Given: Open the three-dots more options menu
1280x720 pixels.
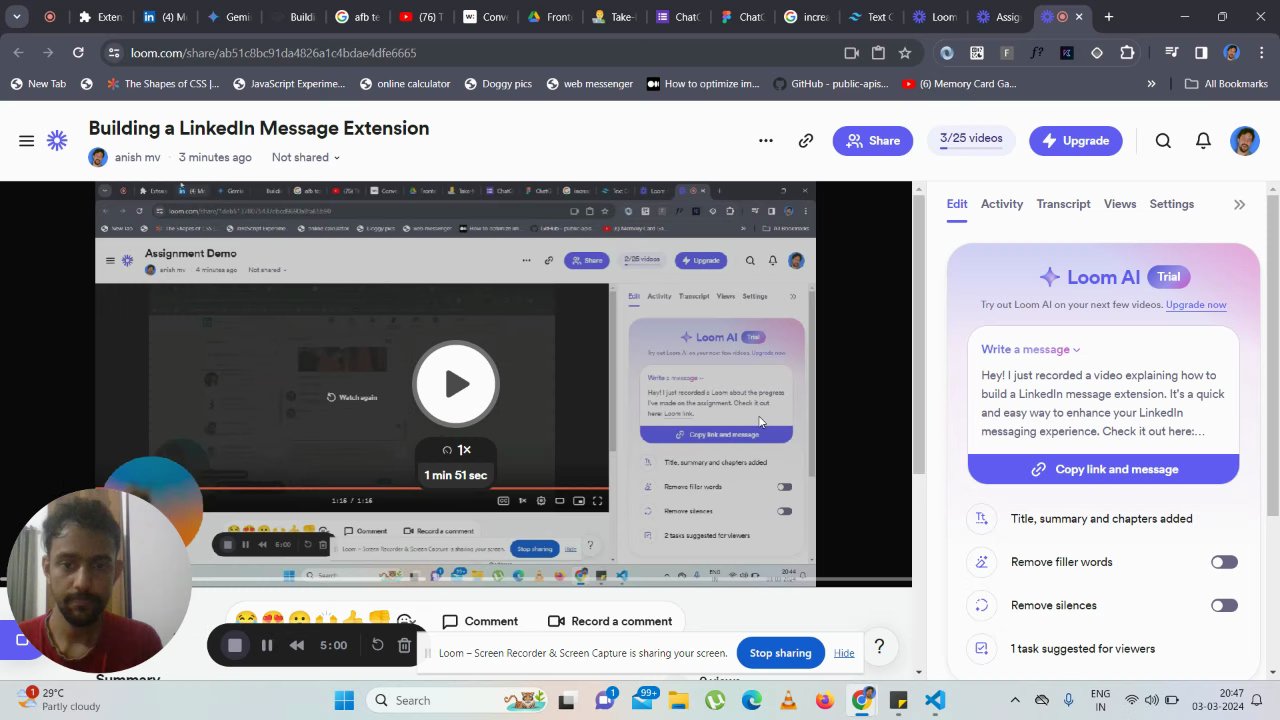Looking at the screenshot, I should [766, 141].
